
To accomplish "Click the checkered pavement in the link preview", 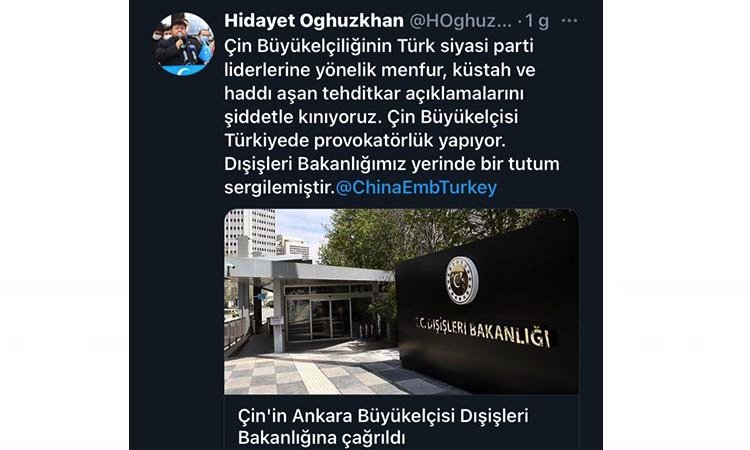I will coord(311,373).
